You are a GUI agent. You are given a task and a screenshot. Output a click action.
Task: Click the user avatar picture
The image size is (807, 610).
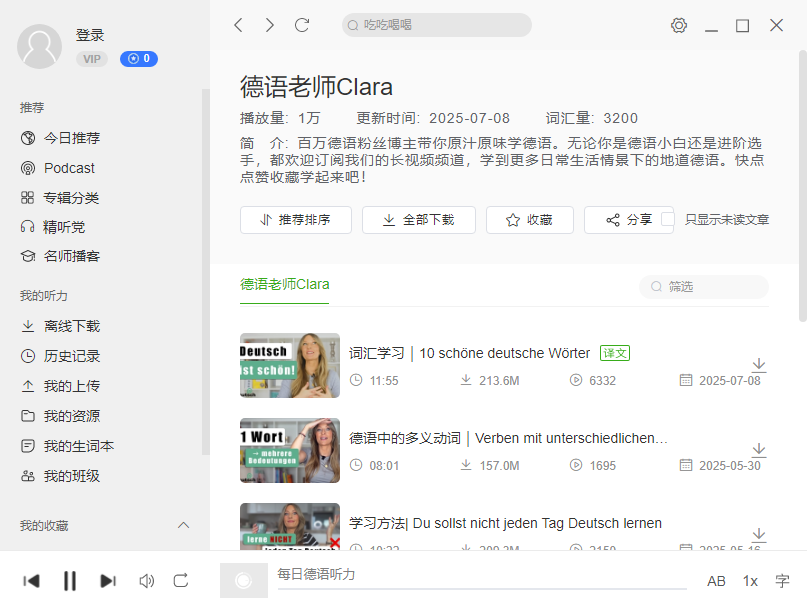click(40, 46)
